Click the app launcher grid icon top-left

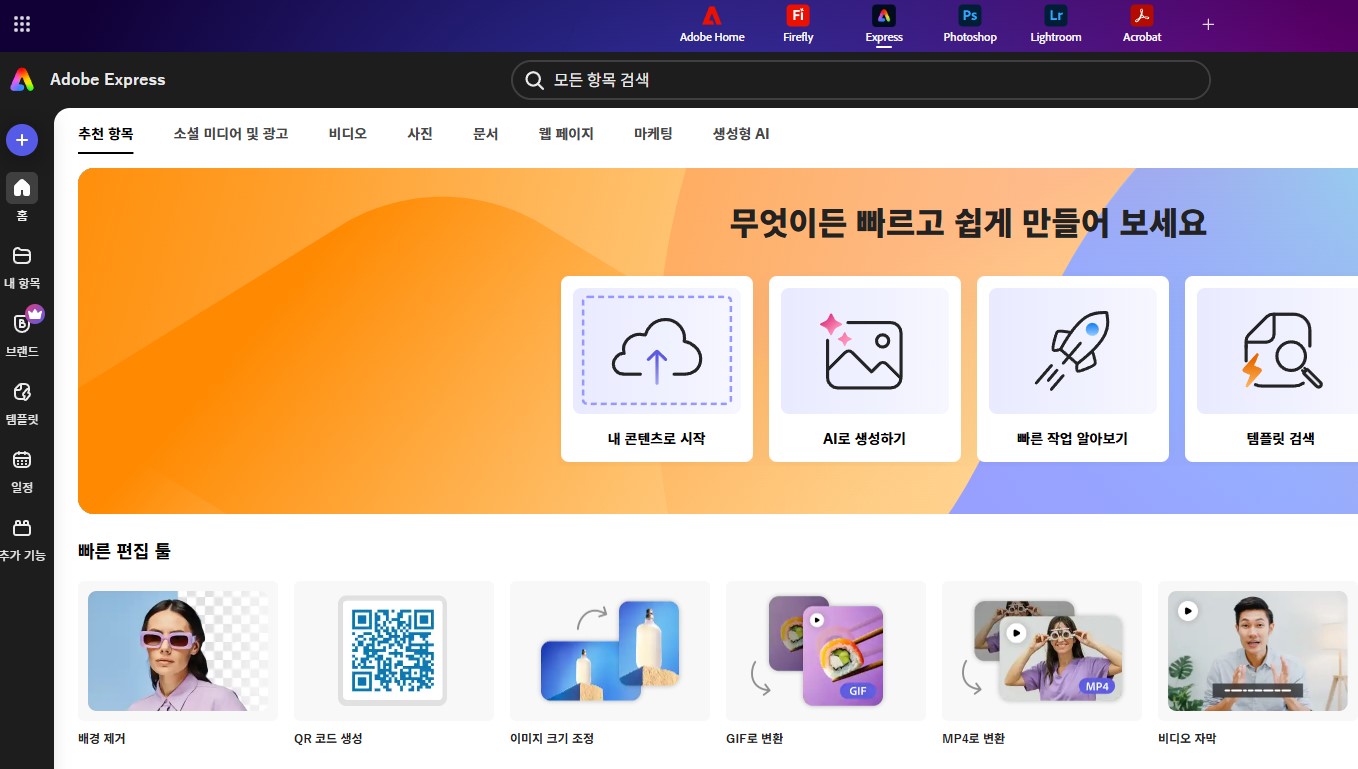click(21, 24)
